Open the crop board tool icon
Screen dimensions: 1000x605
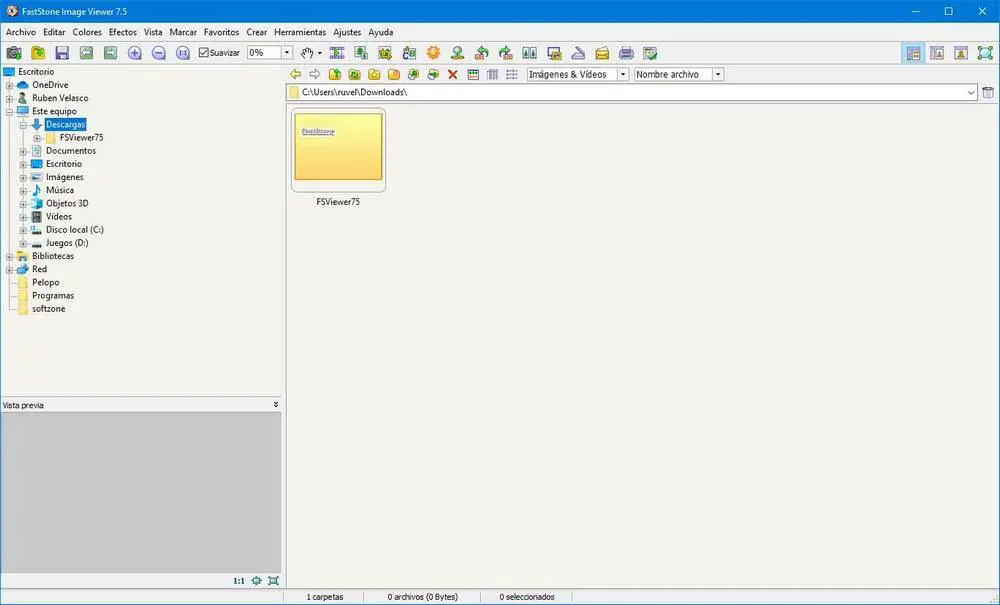click(x=385, y=53)
